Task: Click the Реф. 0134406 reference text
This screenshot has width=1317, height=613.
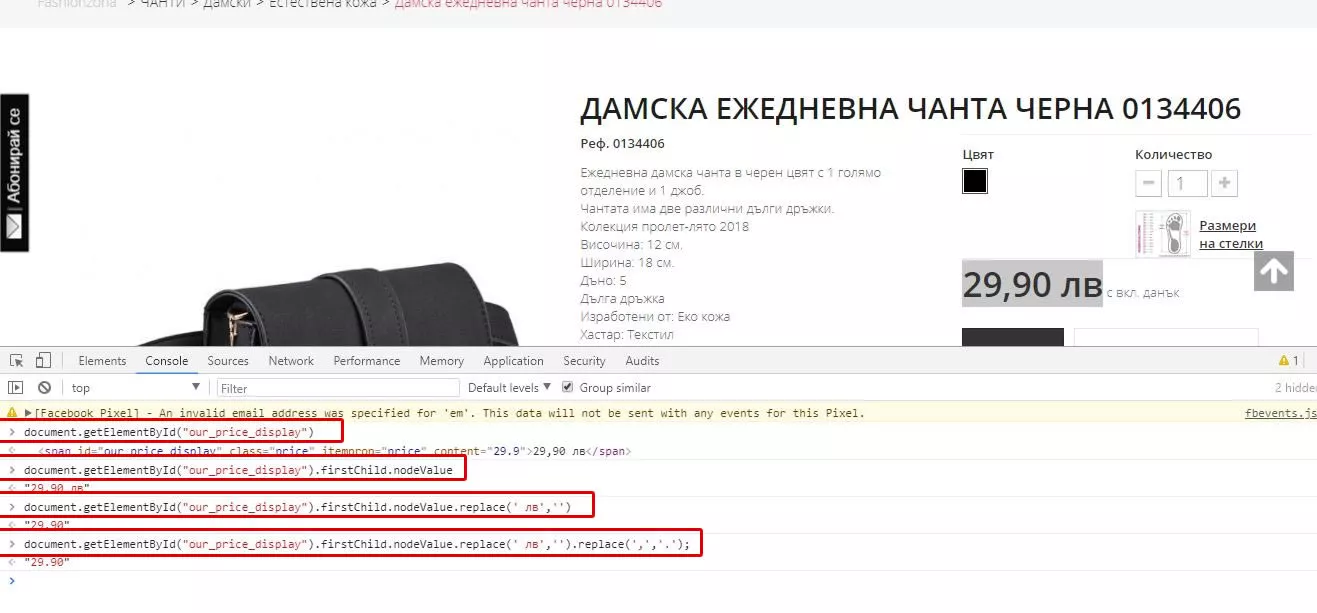Action: click(622, 143)
